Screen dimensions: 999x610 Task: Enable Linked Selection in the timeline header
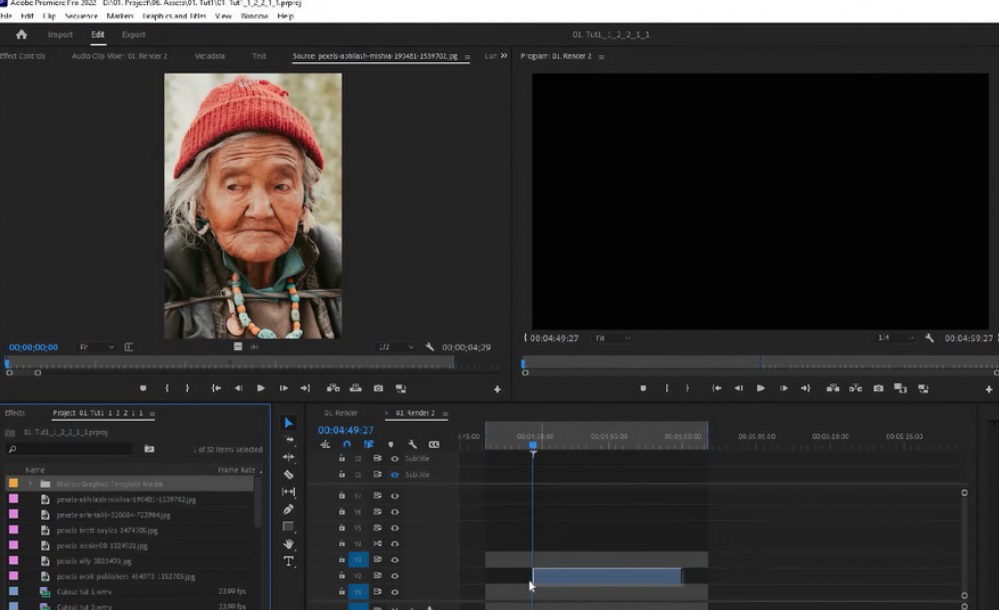(x=369, y=444)
